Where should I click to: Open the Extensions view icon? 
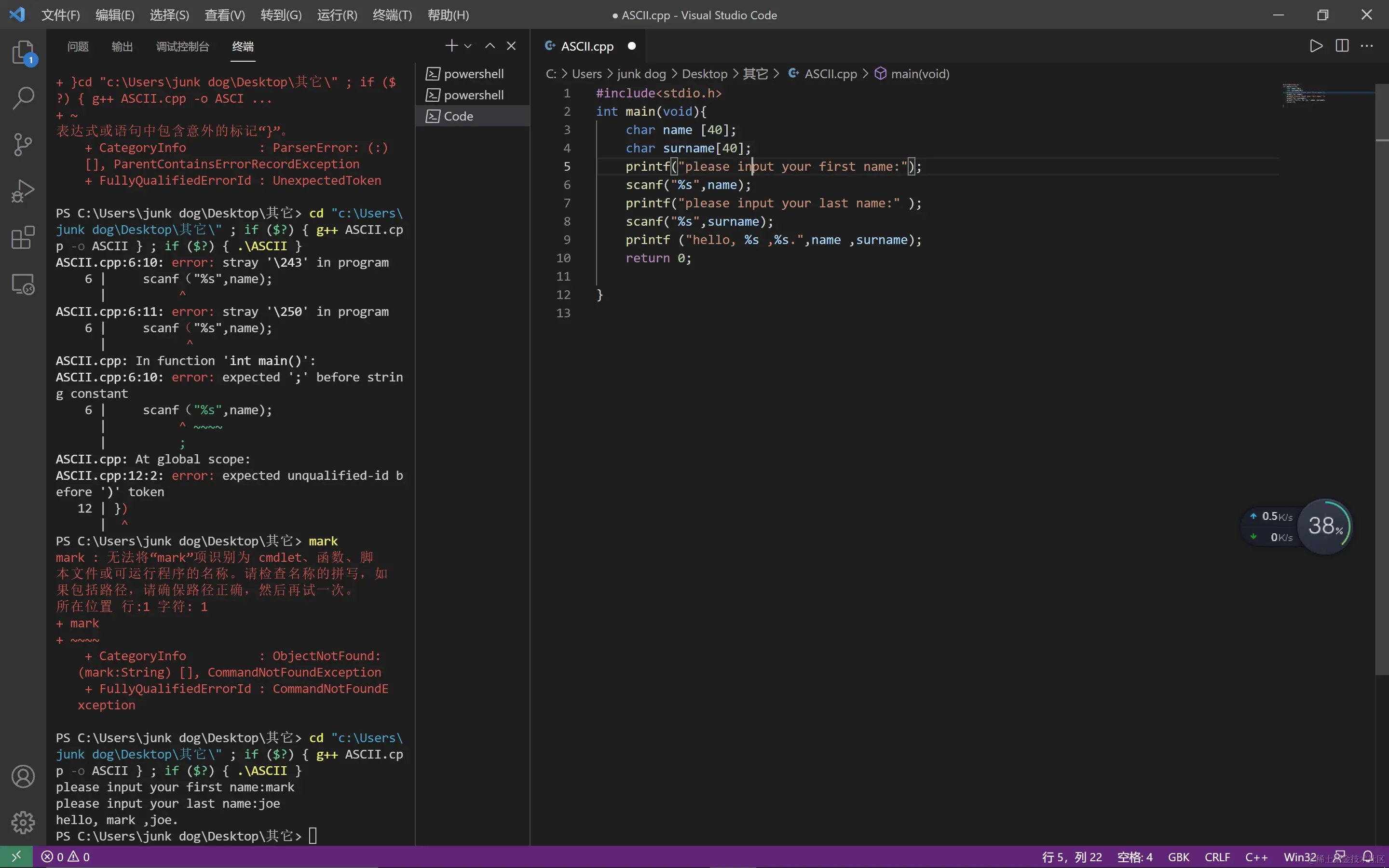pyautogui.click(x=23, y=237)
